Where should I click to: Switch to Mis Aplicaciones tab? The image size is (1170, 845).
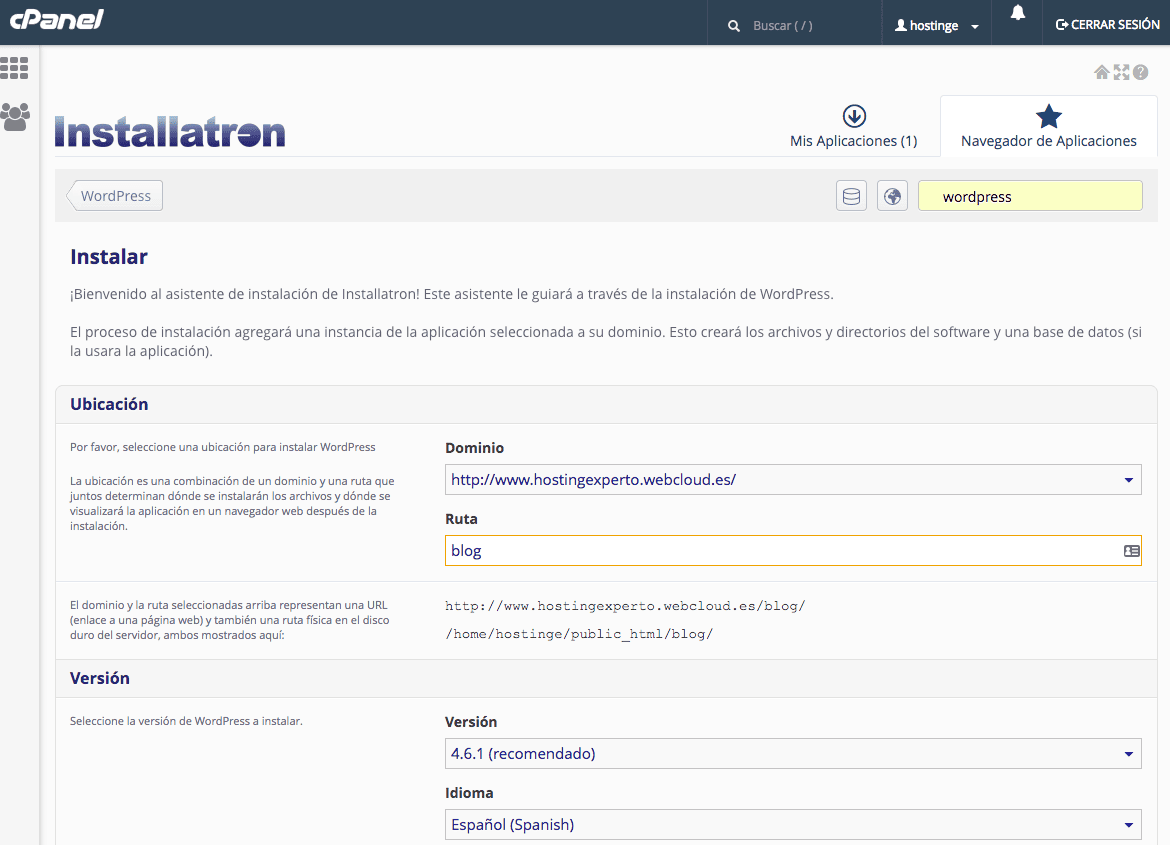coord(854,127)
